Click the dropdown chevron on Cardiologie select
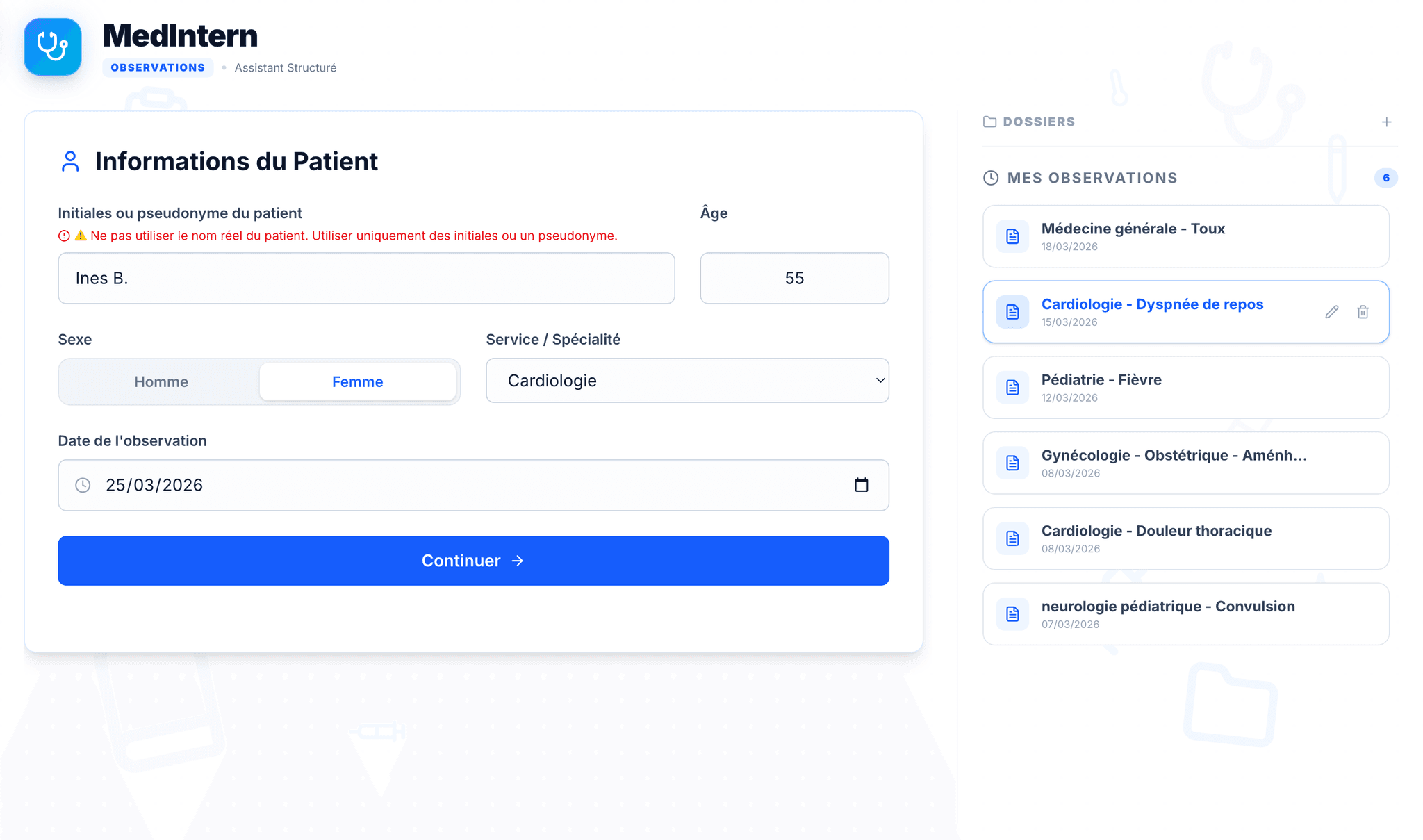 (x=880, y=381)
